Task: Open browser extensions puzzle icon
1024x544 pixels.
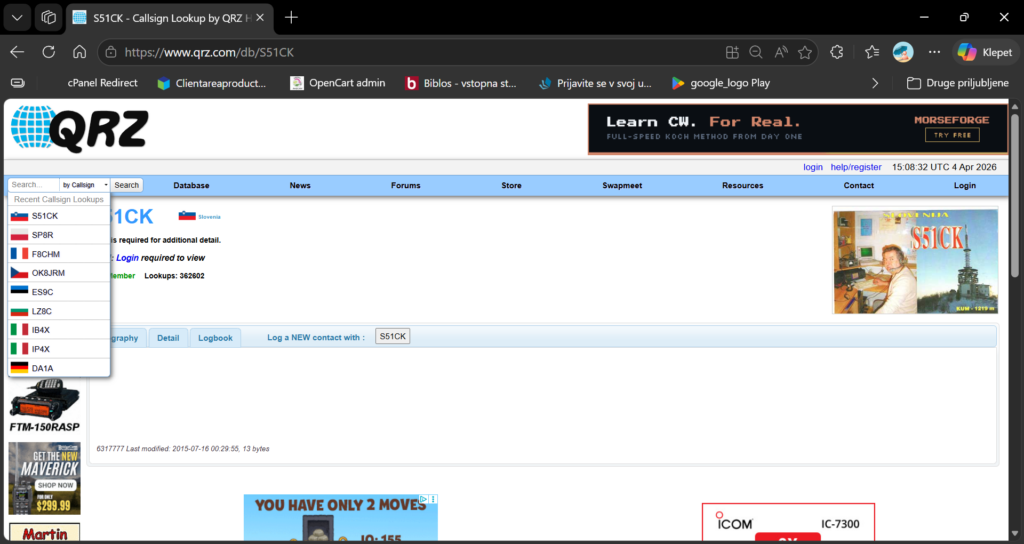Action: [x=837, y=52]
